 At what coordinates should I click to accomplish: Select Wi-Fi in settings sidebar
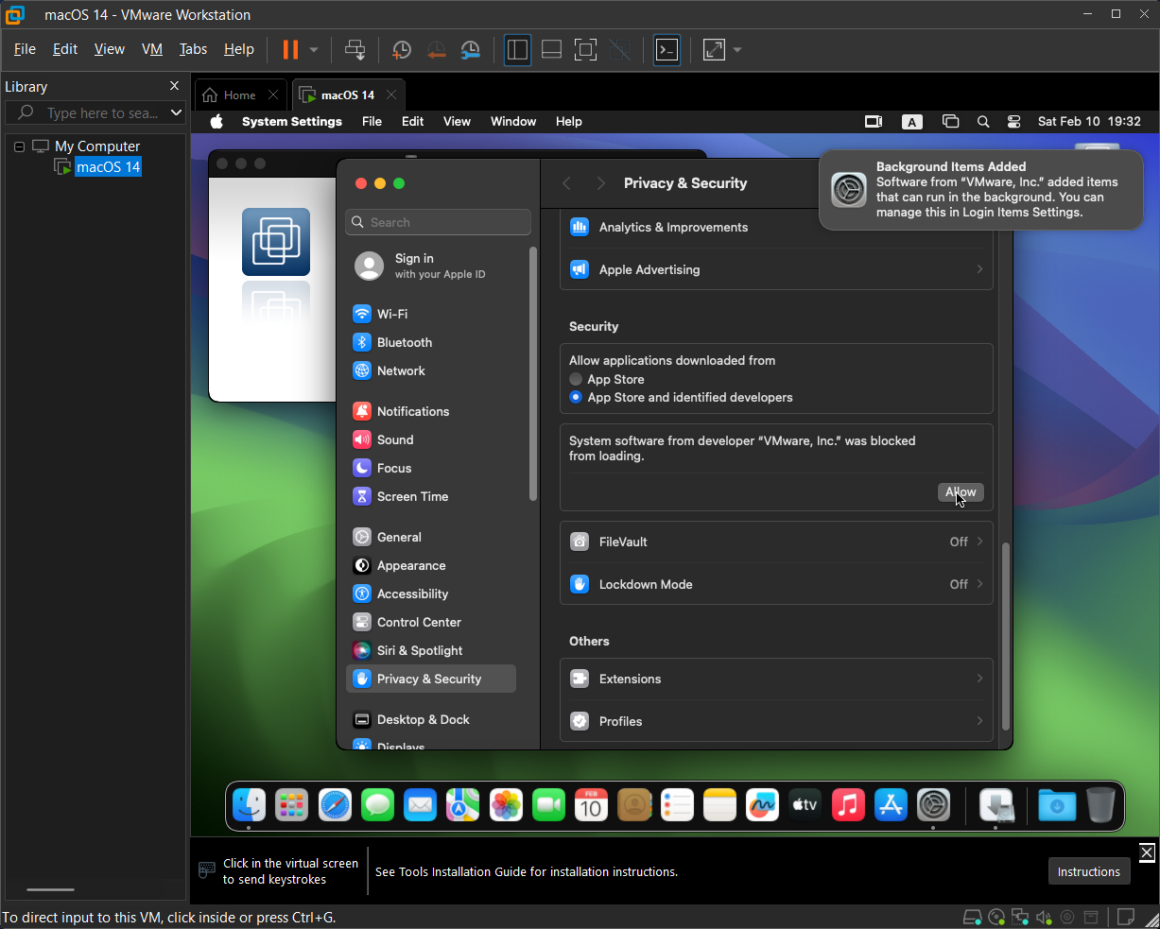click(431, 314)
